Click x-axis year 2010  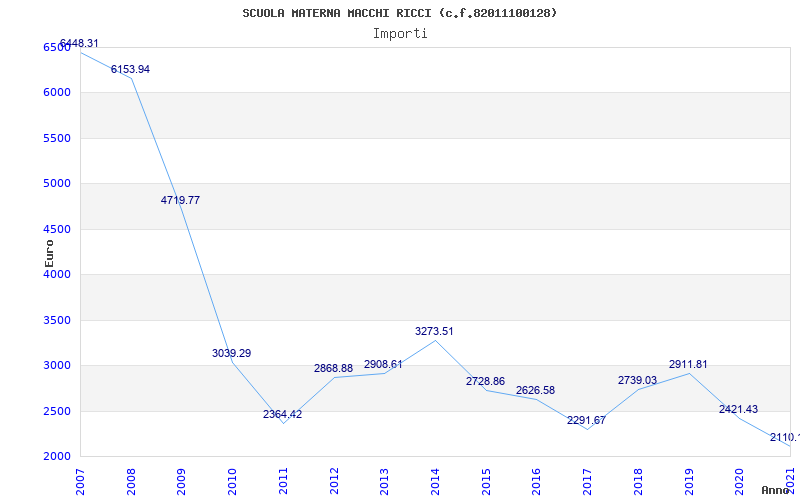coord(232,481)
